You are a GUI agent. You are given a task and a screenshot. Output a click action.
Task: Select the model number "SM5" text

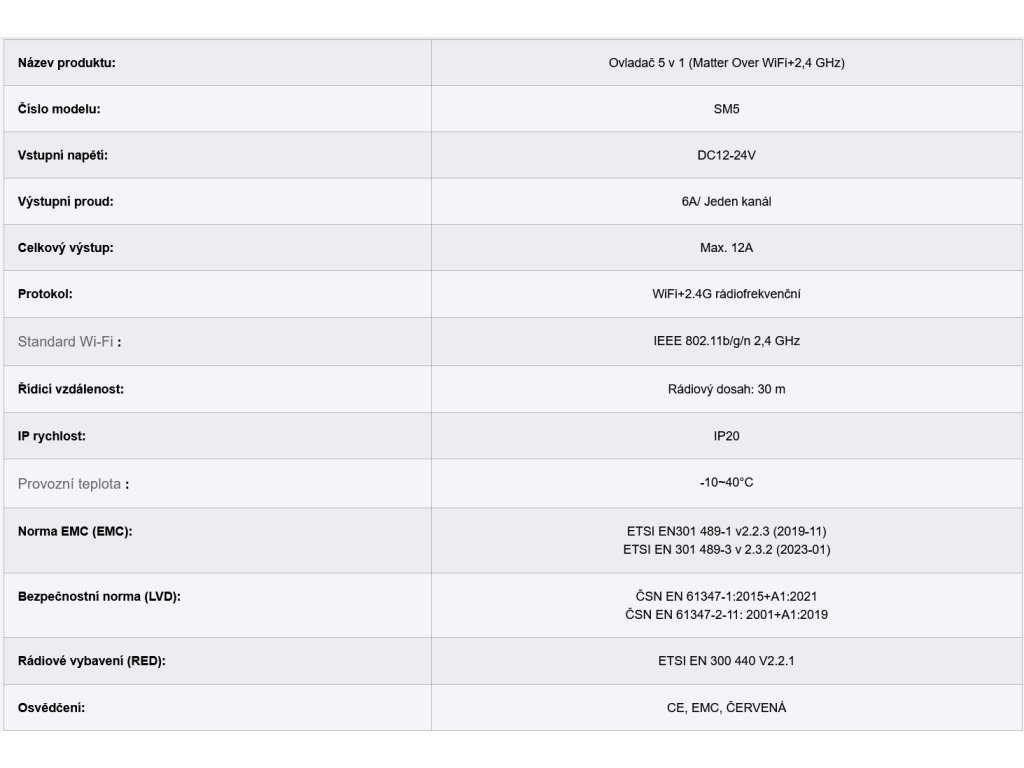[x=726, y=109]
